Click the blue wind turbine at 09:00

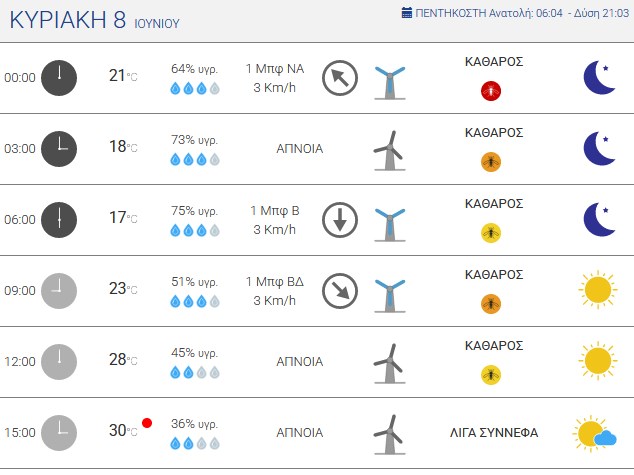390,296
